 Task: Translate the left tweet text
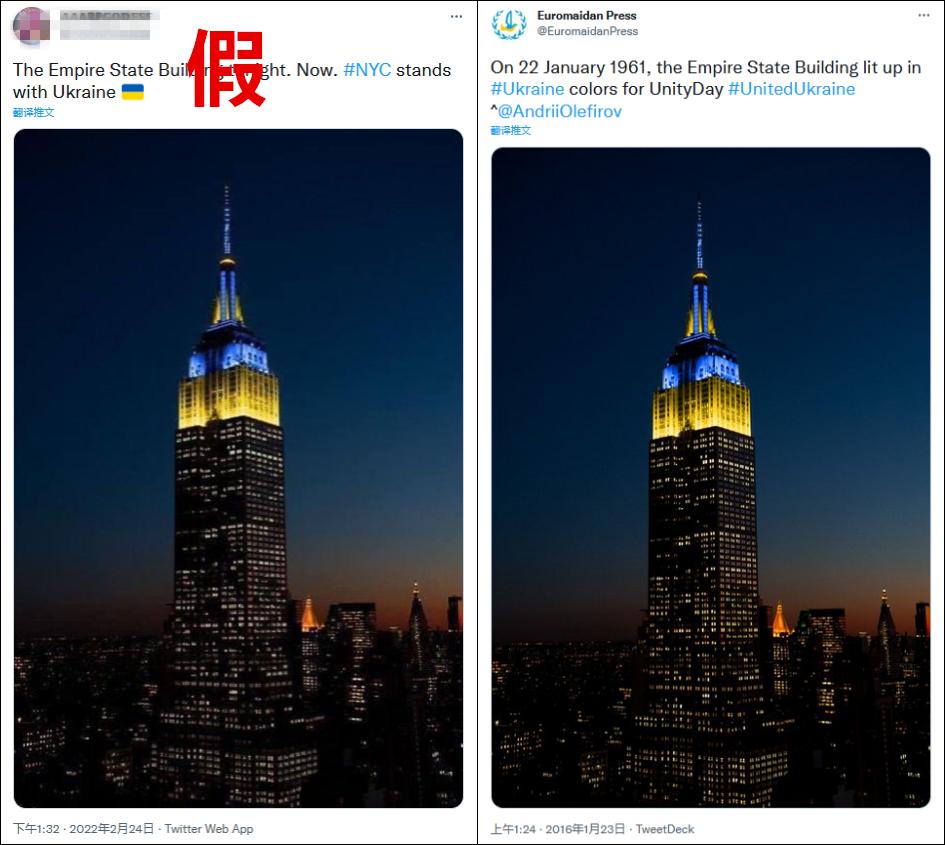pos(34,112)
